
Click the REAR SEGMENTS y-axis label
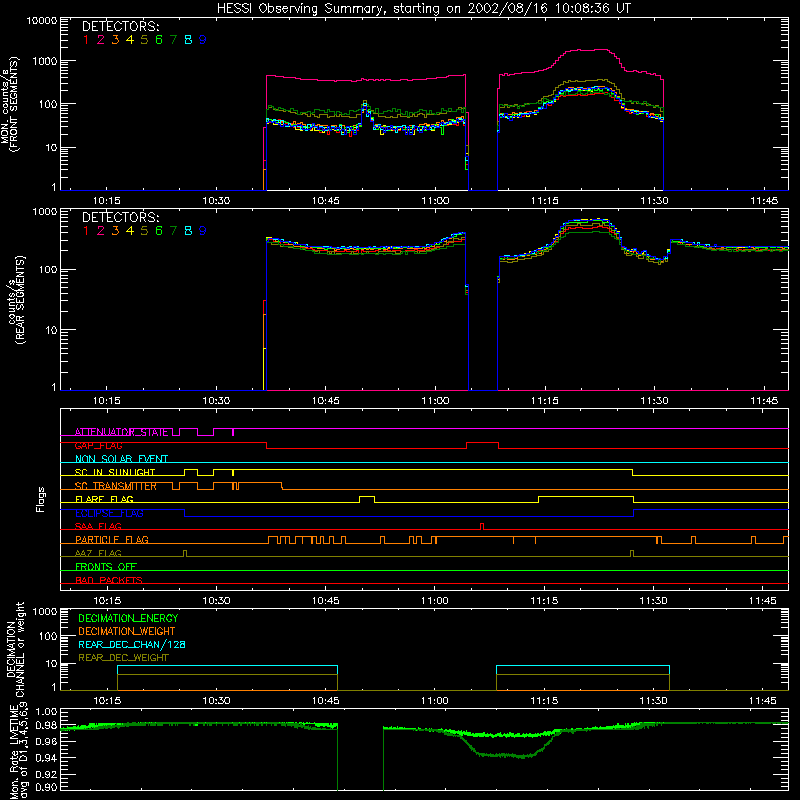pyautogui.click(x=20, y=300)
